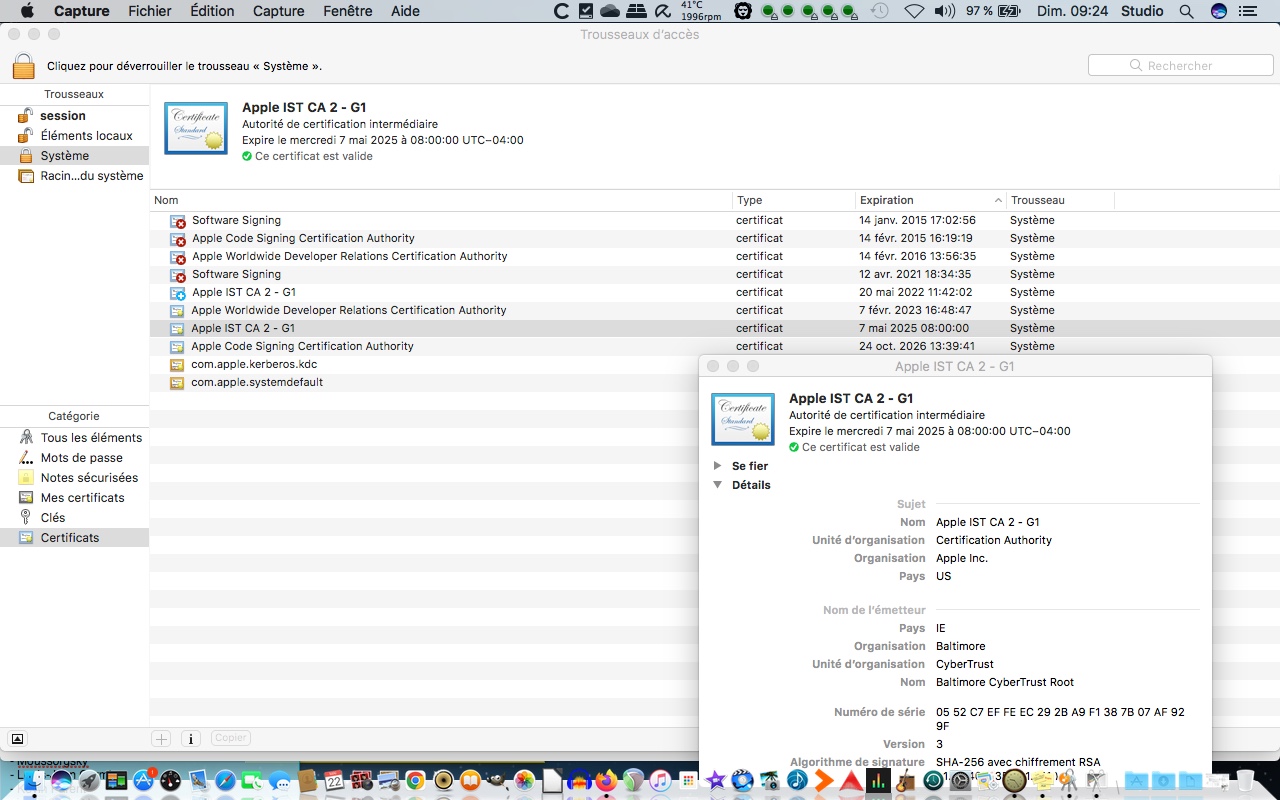The image size is (1280, 800).
Task: Open Google Chrome from the Dock
Action: tap(415, 780)
